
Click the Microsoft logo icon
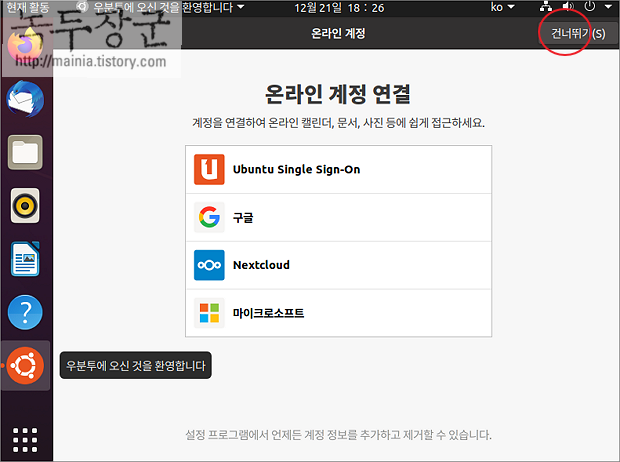pos(209,313)
